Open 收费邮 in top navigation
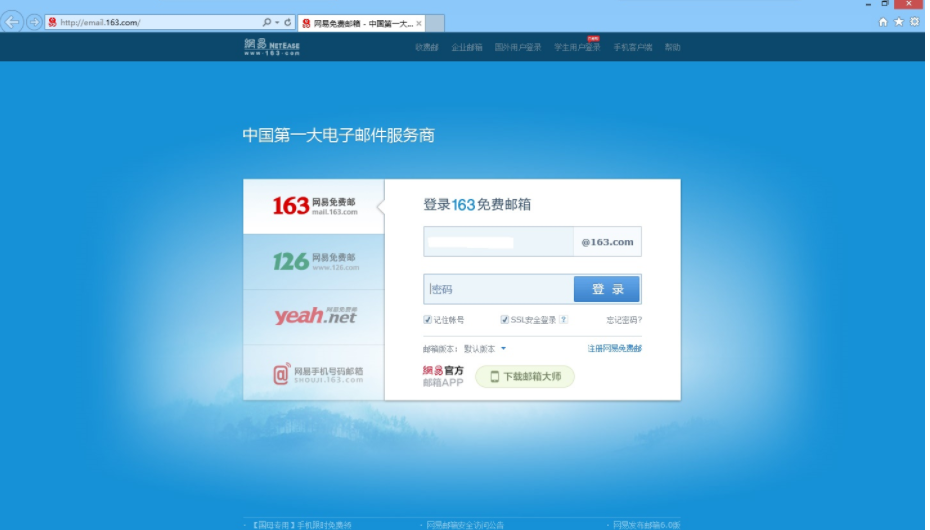The image size is (930, 530). [x=426, y=47]
